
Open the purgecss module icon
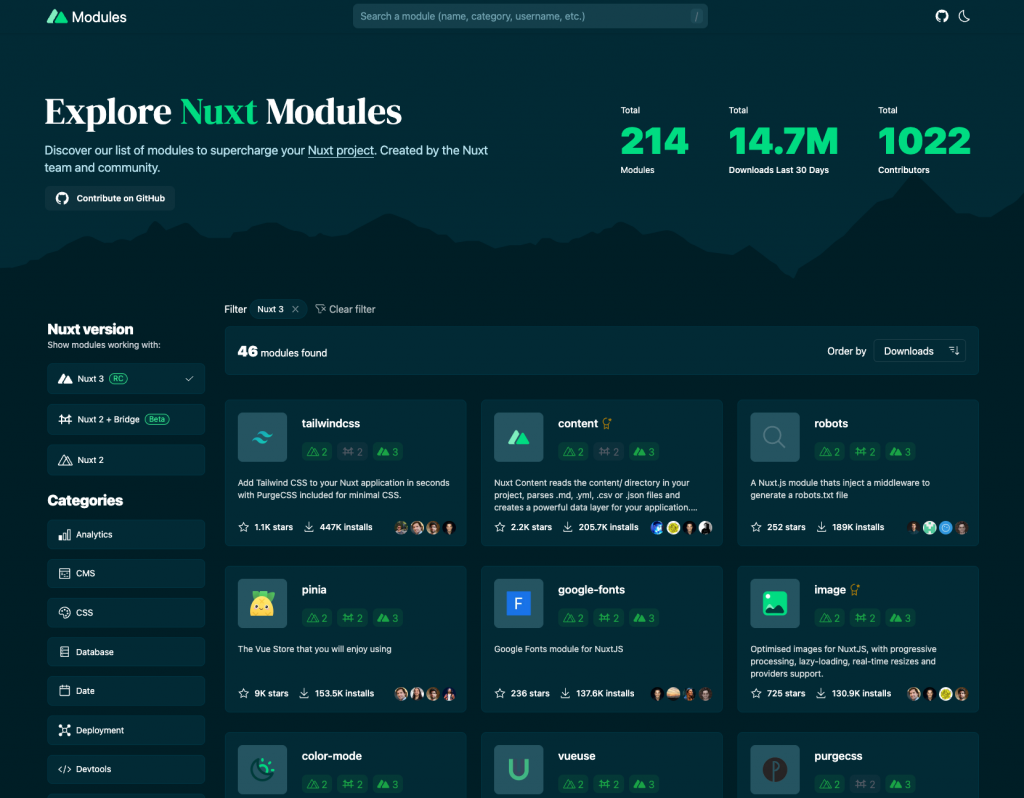coord(775,769)
